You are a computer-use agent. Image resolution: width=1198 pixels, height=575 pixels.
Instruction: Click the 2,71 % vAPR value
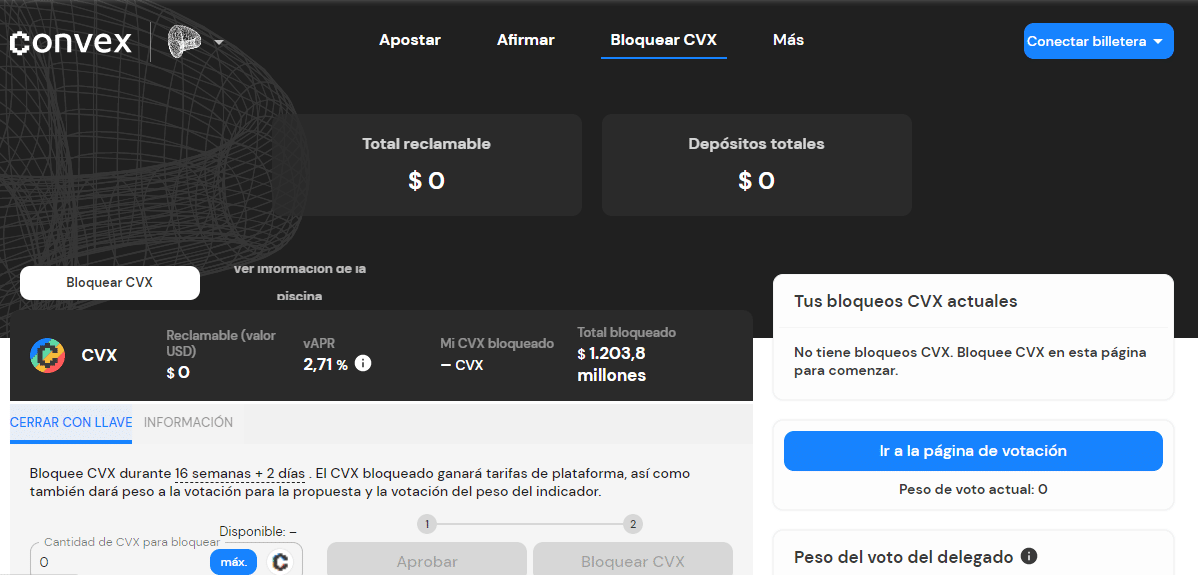[325, 364]
